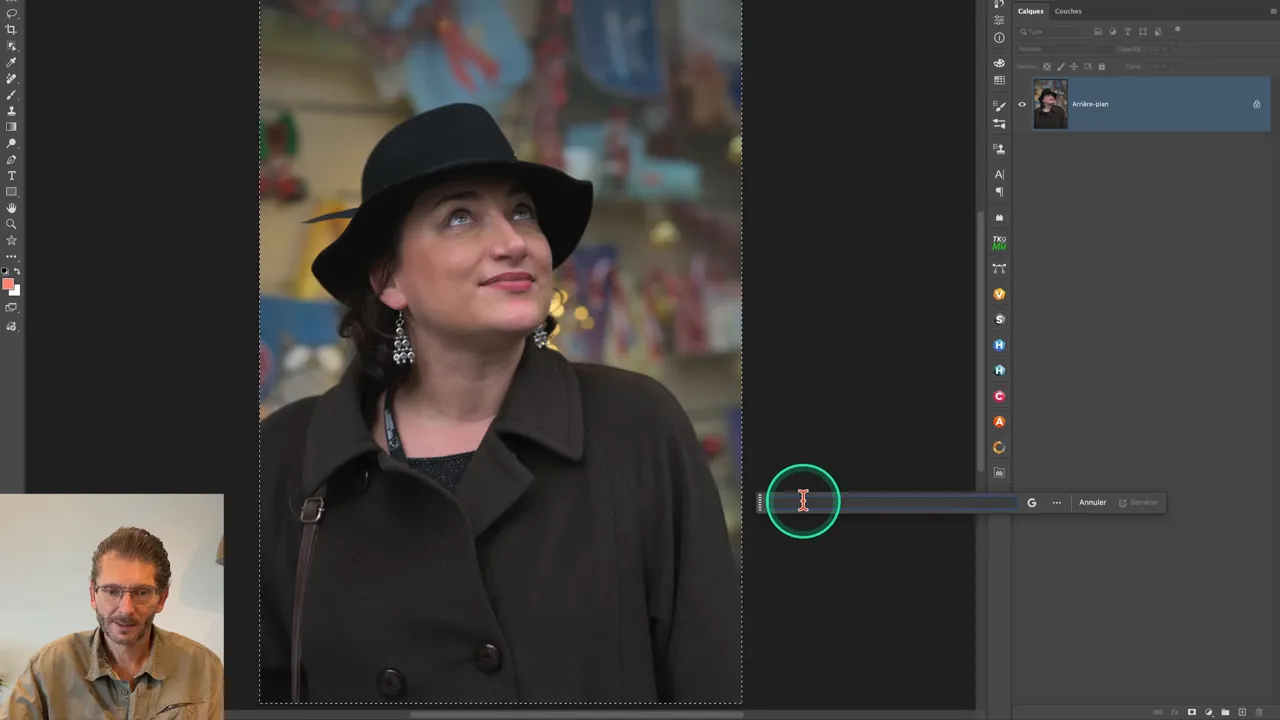Select the Eyedropper tool
Viewport: 1280px width, 720px height.
[12, 62]
